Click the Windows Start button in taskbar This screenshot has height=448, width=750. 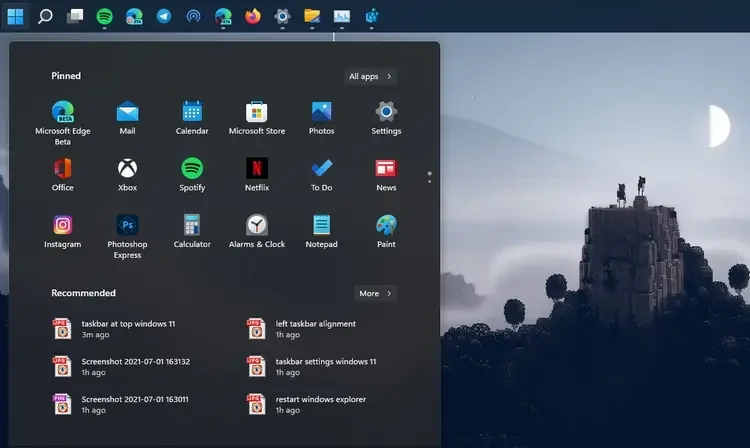16,16
